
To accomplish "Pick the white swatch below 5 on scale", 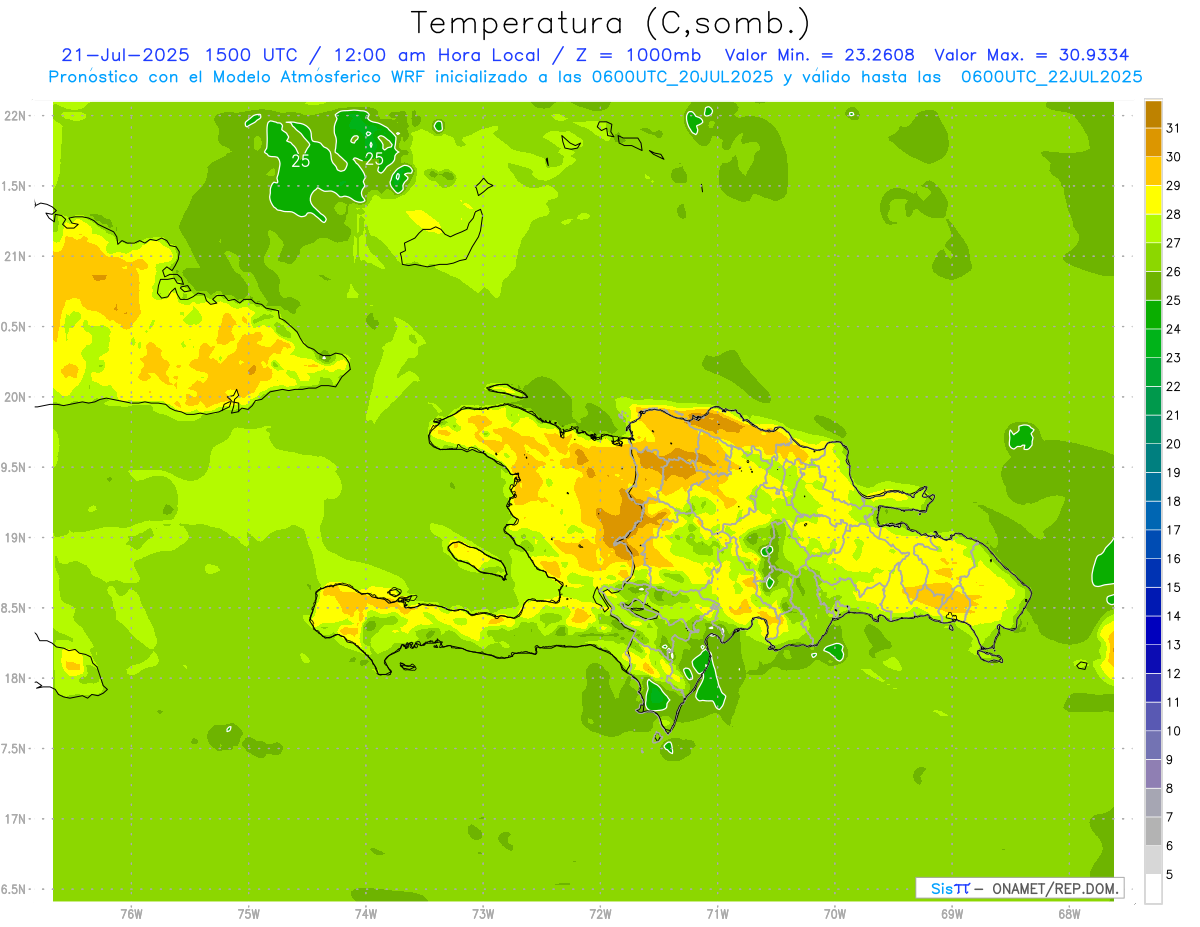I will click(x=1153, y=889).
